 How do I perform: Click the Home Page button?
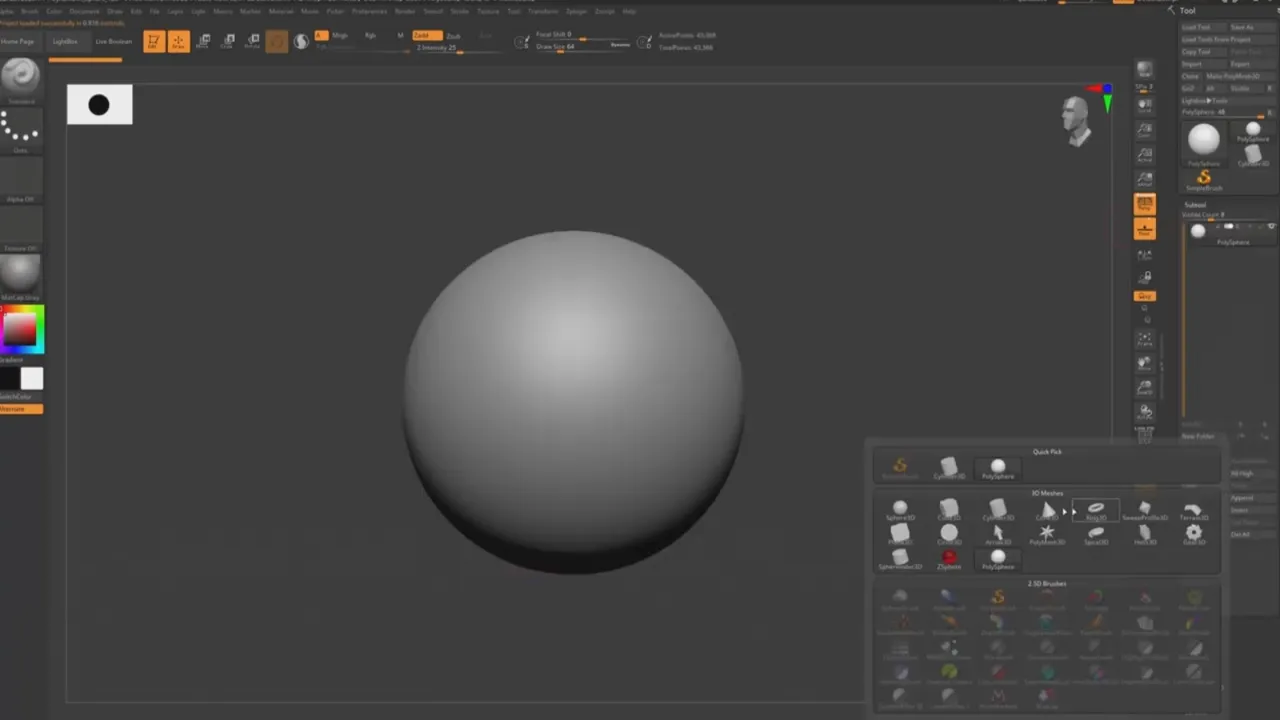click(17, 42)
